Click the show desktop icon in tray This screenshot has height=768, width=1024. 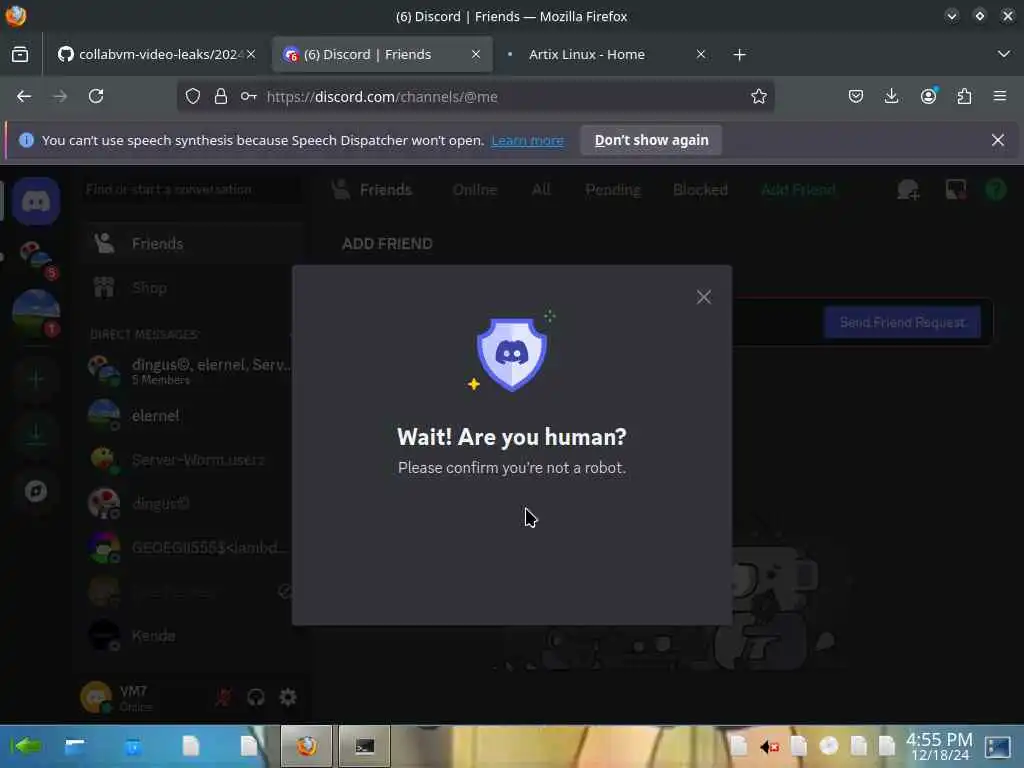998,746
